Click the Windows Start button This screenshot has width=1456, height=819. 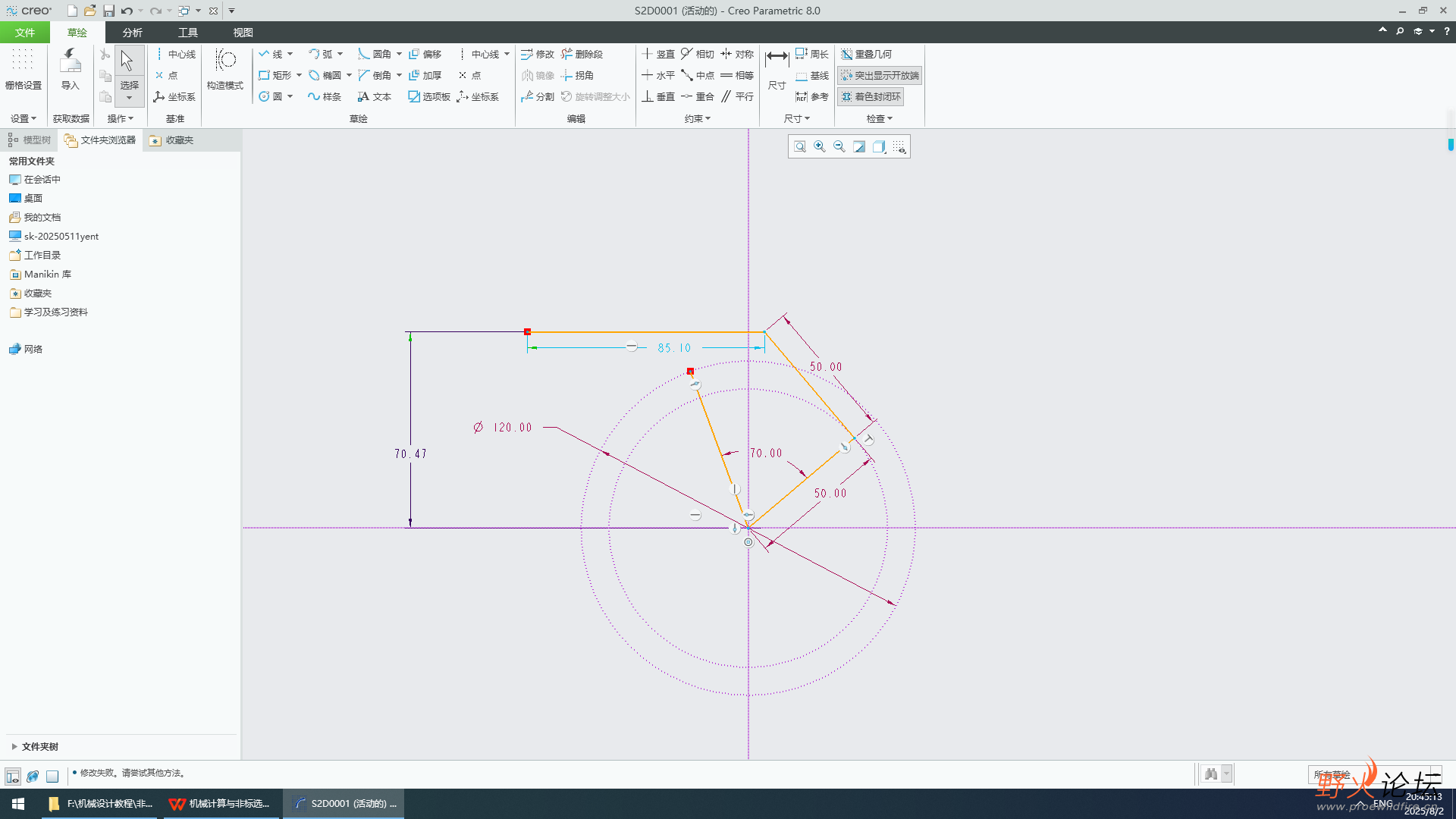(x=18, y=804)
